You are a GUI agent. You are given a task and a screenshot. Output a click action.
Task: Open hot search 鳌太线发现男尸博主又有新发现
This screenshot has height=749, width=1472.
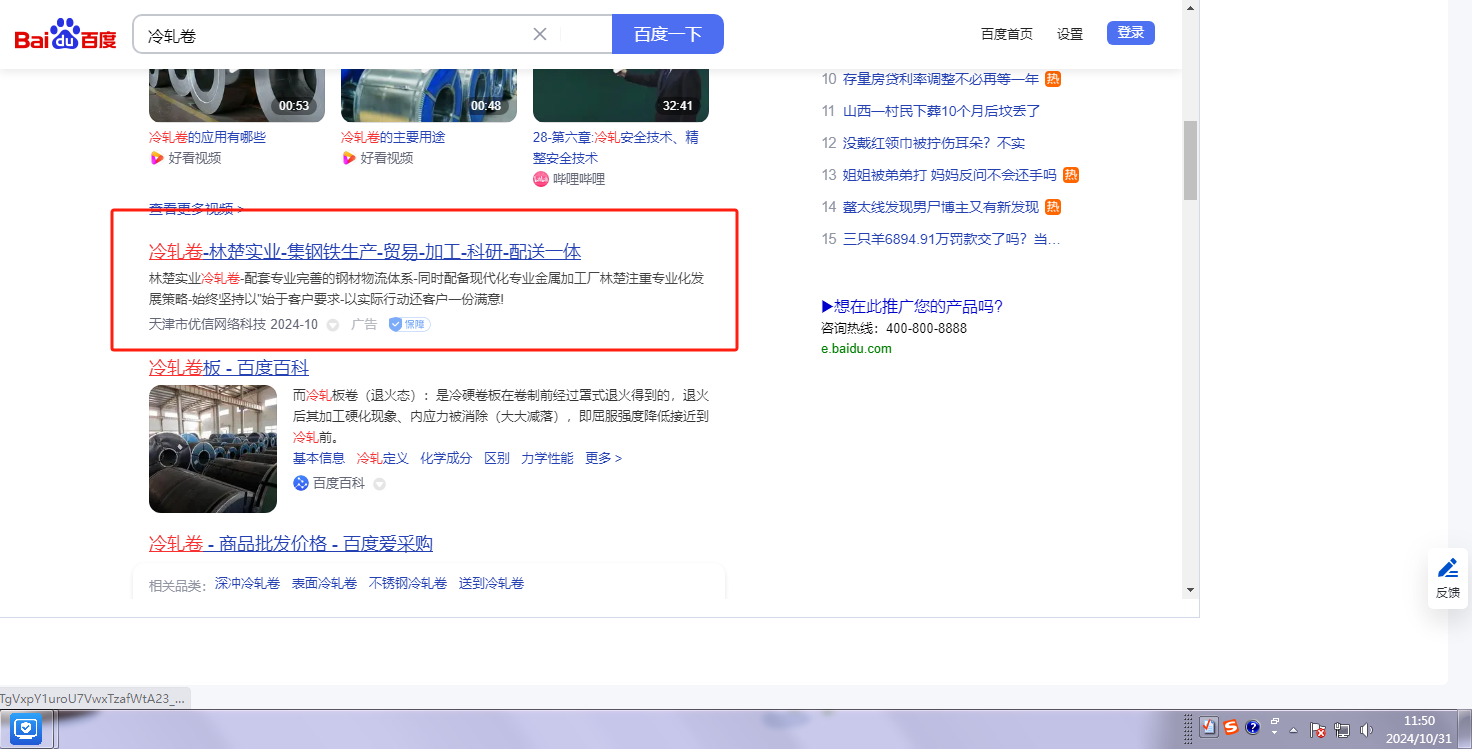pos(941,207)
